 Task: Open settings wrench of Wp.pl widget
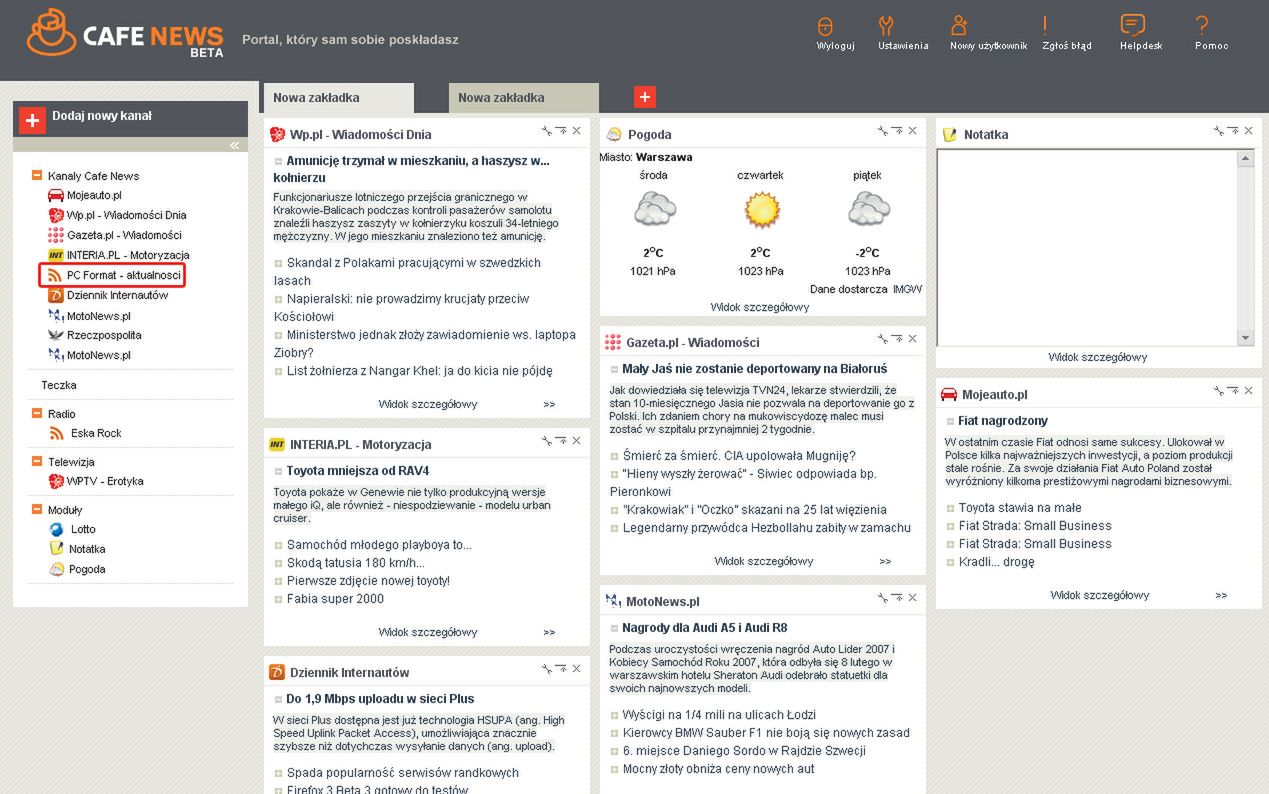click(547, 131)
